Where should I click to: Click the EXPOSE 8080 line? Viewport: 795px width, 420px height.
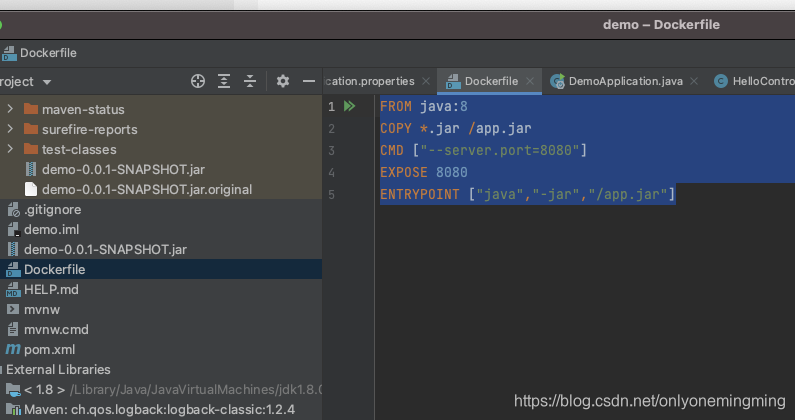[423, 172]
